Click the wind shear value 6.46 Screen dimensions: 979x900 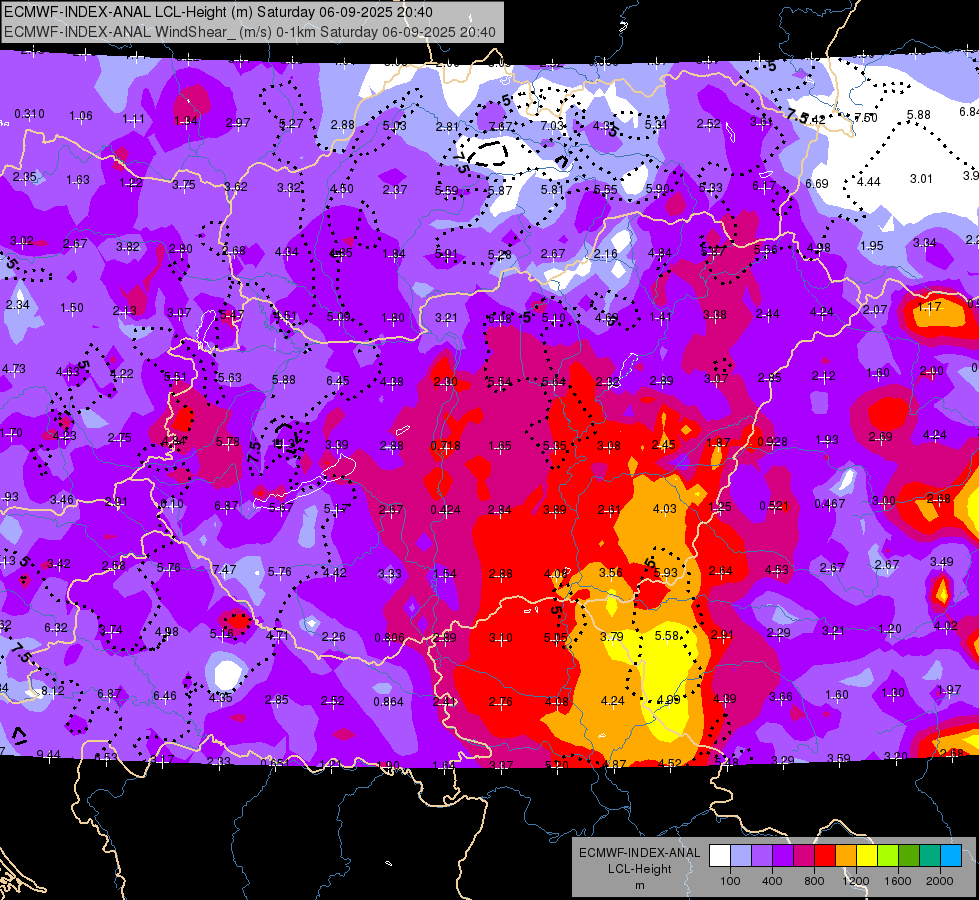tap(165, 695)
